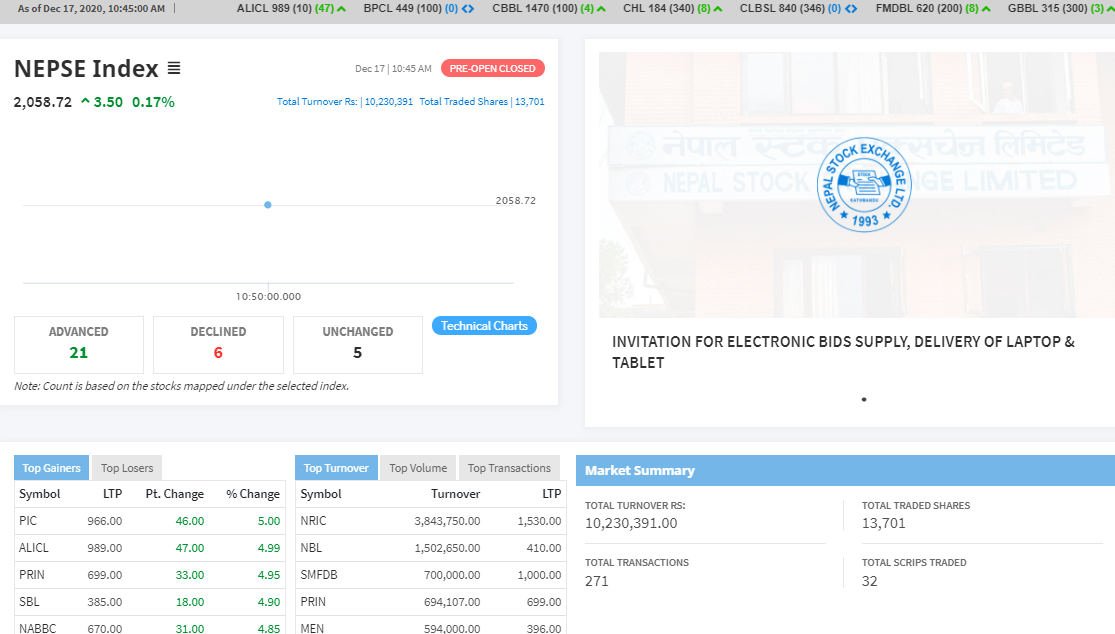Viewport: 1115px width, 634px height.
Task: Click the CHL ticker up arrow
Action: [x=717, y=9]
